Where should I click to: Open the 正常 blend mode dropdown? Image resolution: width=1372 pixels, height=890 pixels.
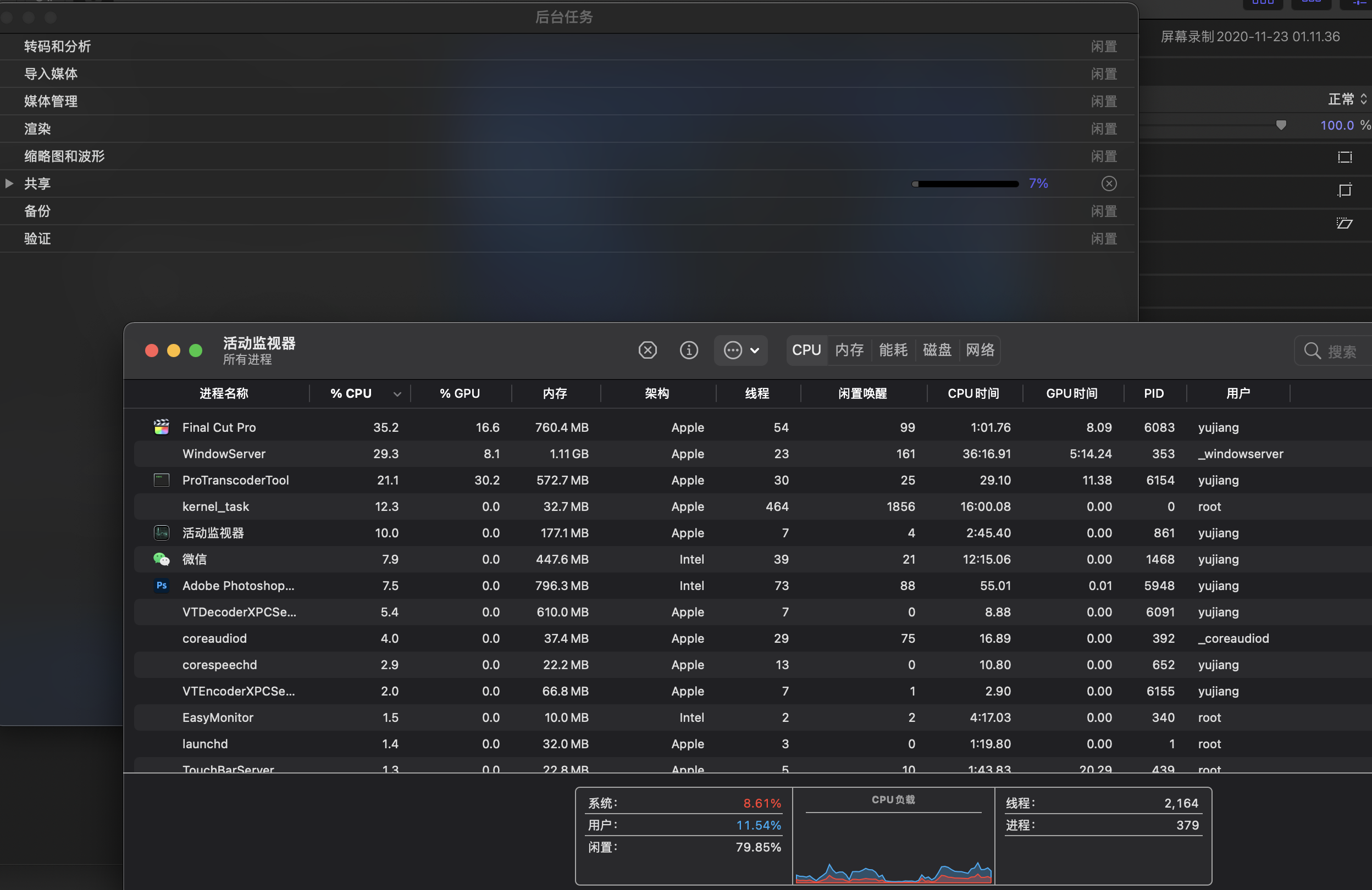[1347, 99]
